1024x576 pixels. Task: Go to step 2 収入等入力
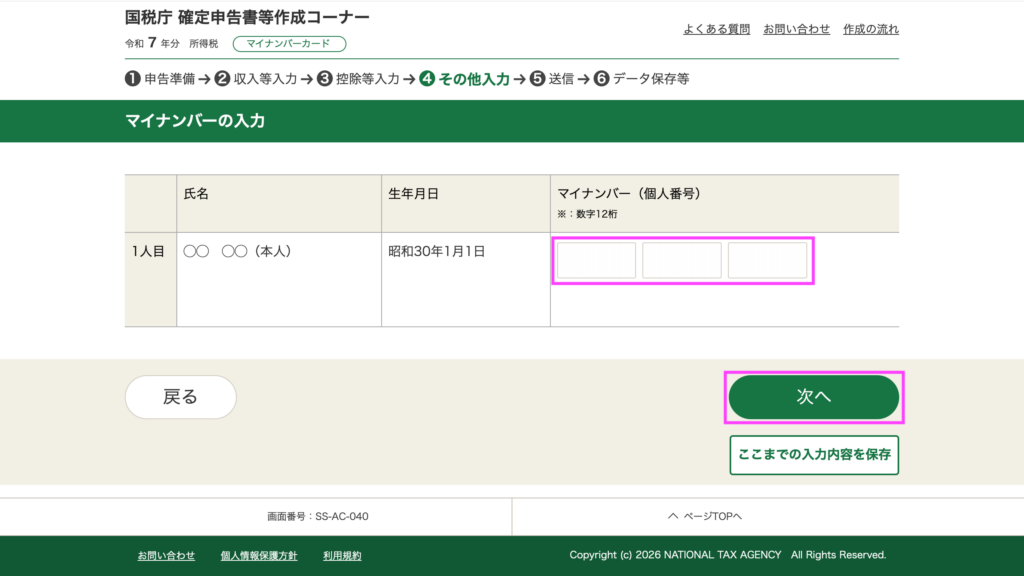(256, 79)
